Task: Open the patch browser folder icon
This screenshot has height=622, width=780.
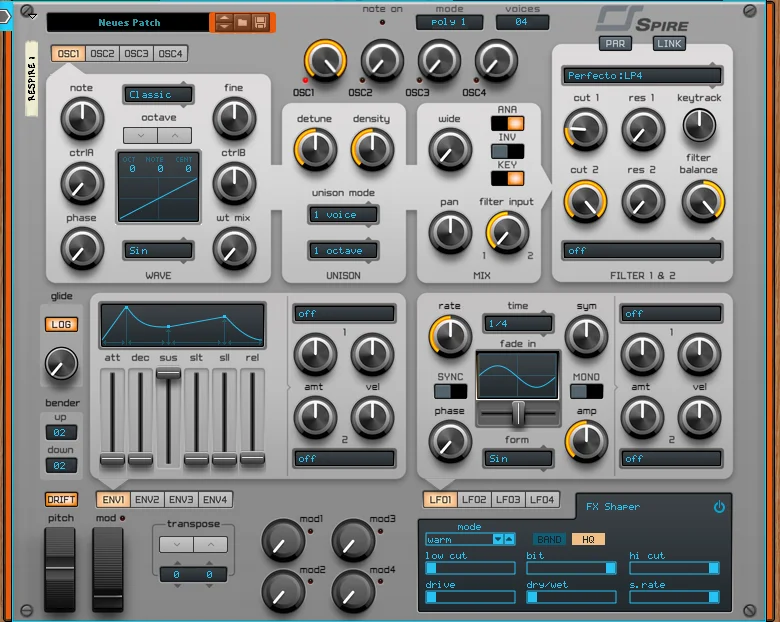Action: pyautogui.click(x=242, y=22)
